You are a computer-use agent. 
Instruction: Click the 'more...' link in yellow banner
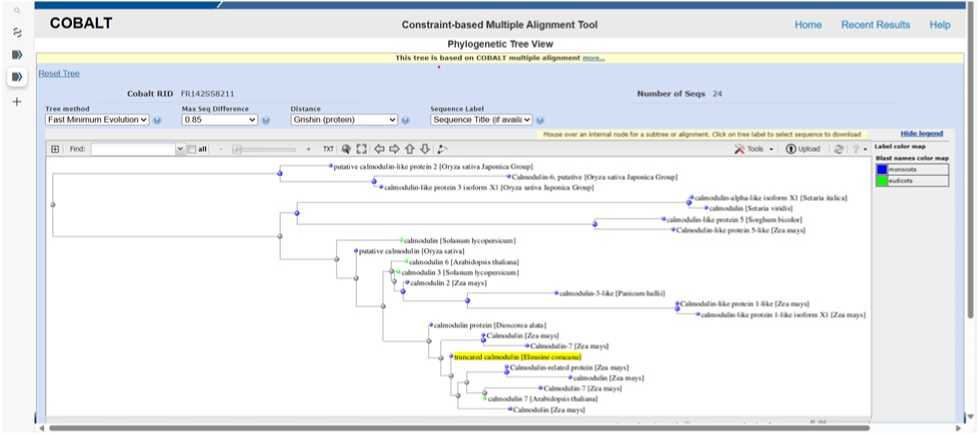(593, 58)
